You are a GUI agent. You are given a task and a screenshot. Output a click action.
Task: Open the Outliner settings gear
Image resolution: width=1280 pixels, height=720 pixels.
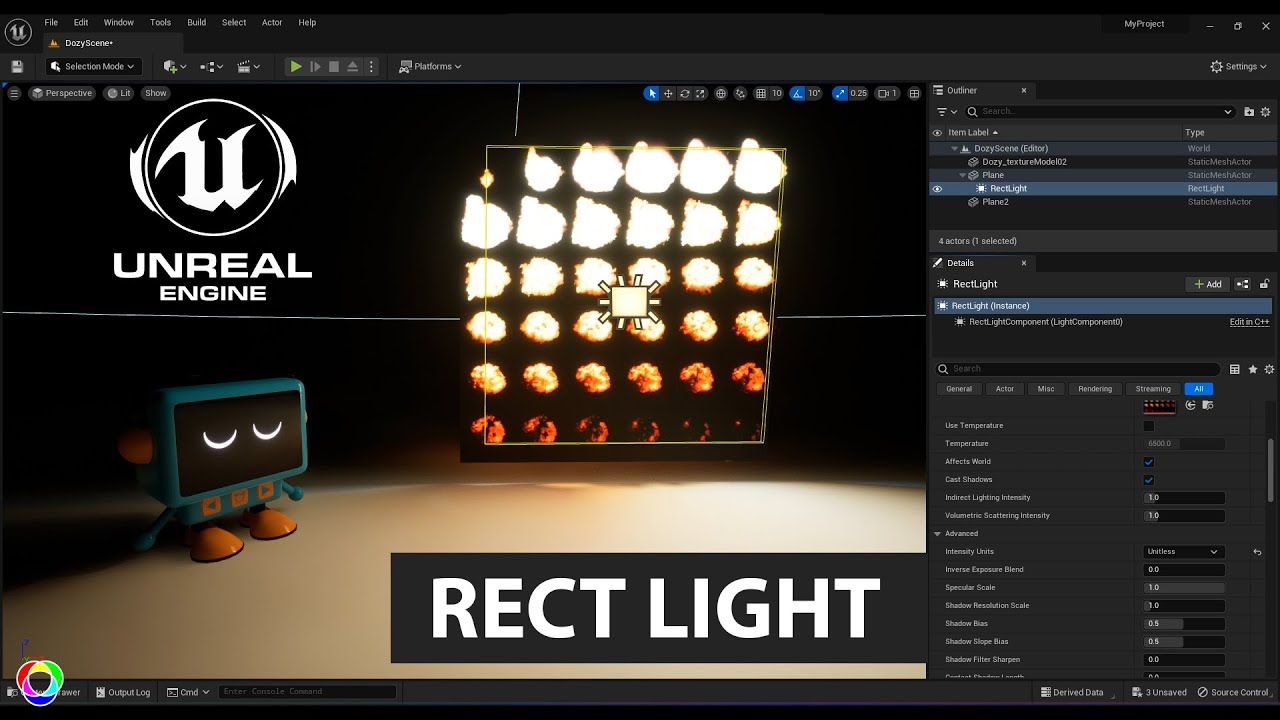pyautogui.click(x=1266, y=112)
